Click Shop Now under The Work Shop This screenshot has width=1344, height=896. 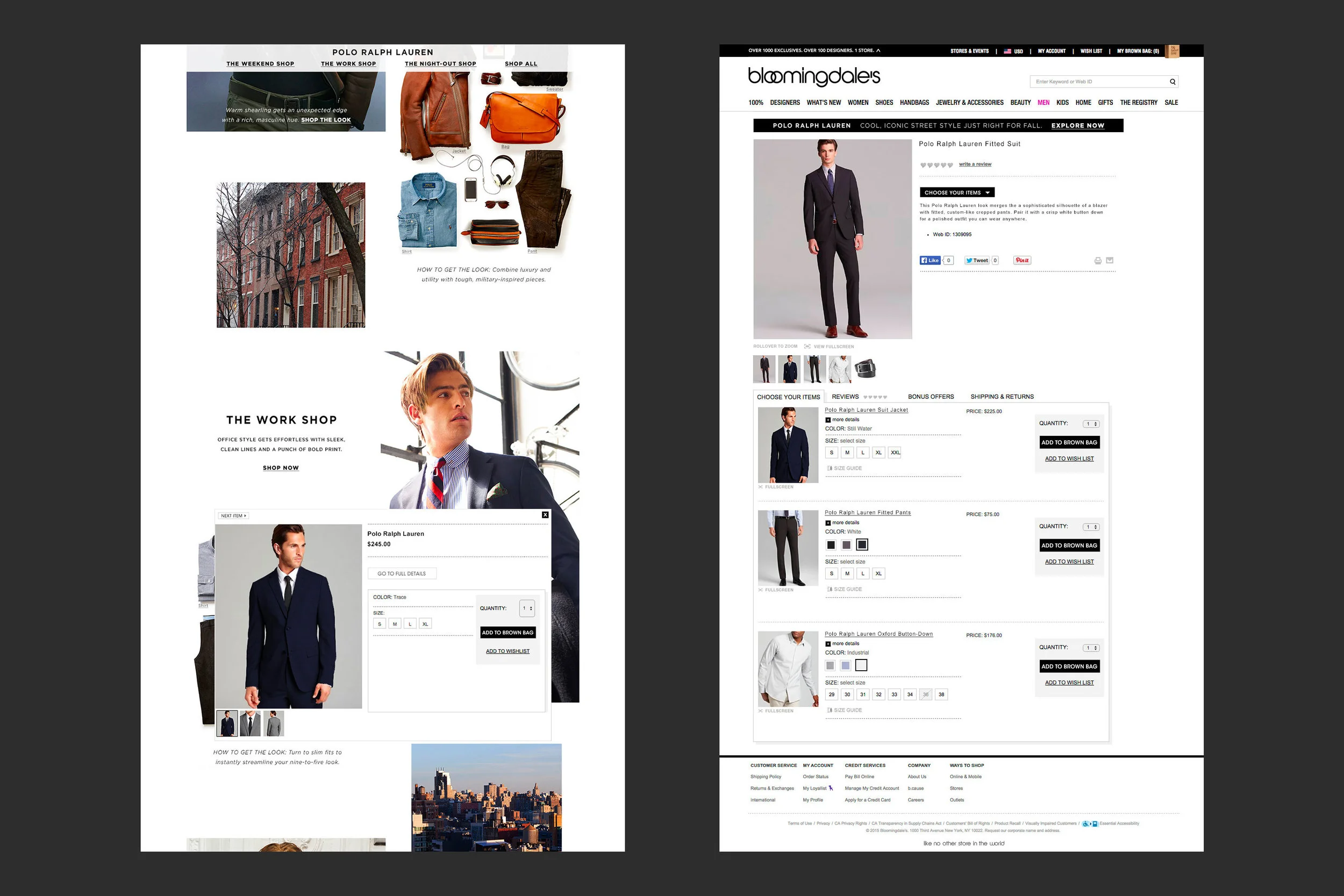(x=281, y=468)
